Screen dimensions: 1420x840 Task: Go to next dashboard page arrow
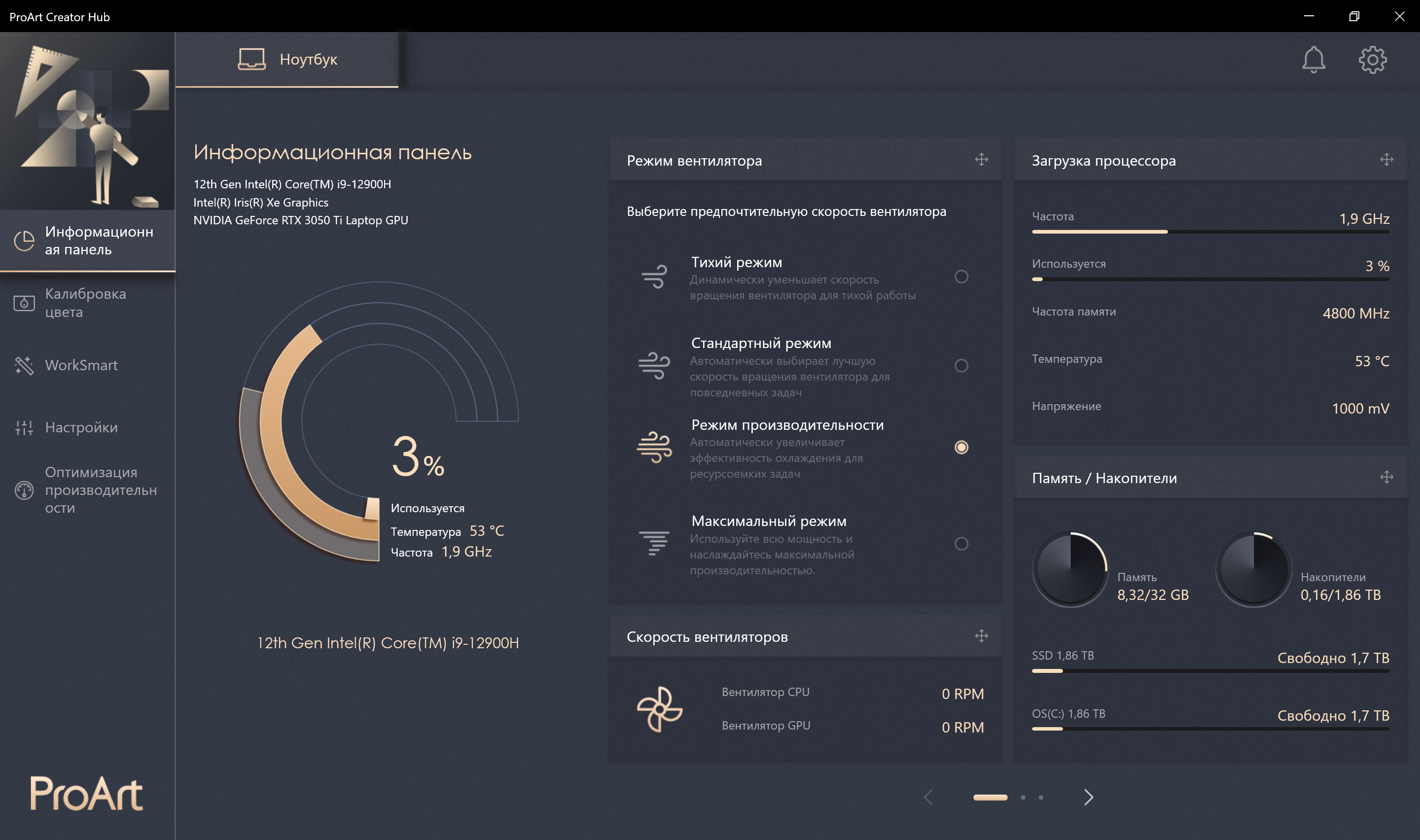[1088, 797]
